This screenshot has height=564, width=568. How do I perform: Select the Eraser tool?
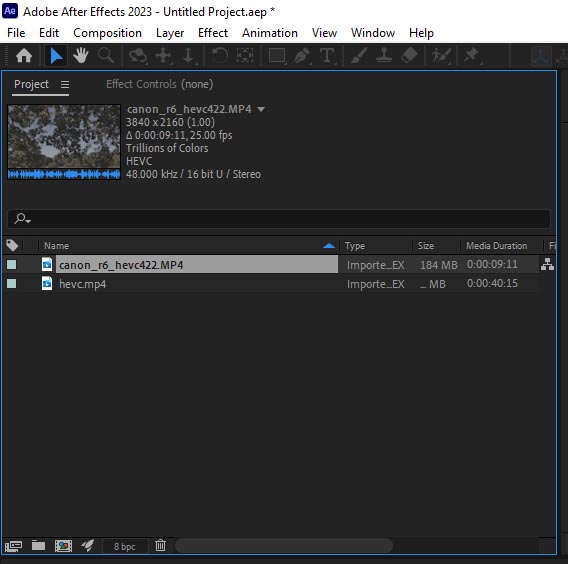click(409, 55)
